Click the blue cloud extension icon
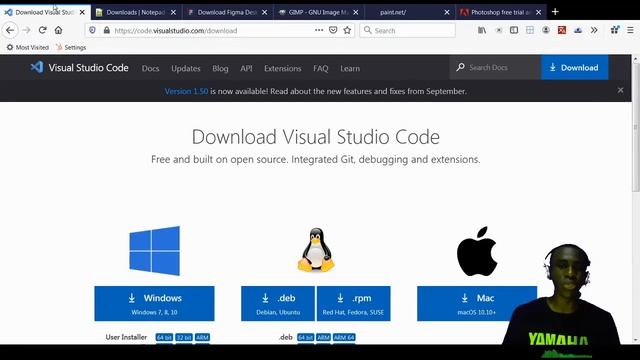This screenshot has width=640, height=360. click(x=578, y=30)
